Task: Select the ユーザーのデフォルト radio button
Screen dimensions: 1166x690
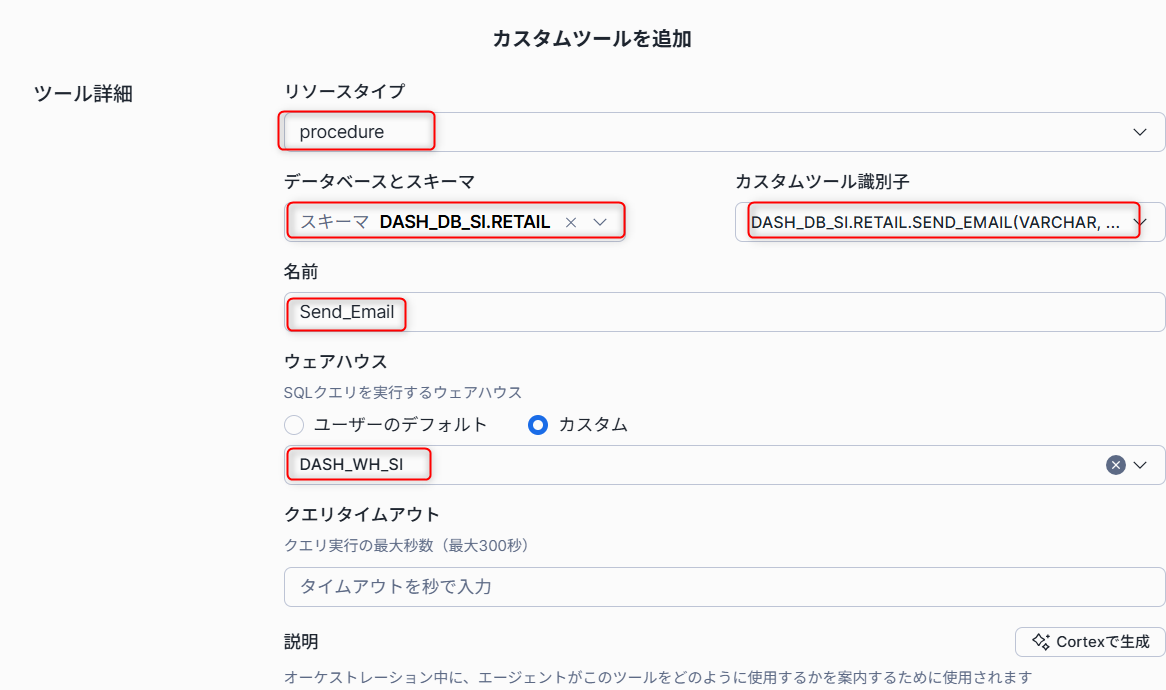Action: [x=294, y=425]
